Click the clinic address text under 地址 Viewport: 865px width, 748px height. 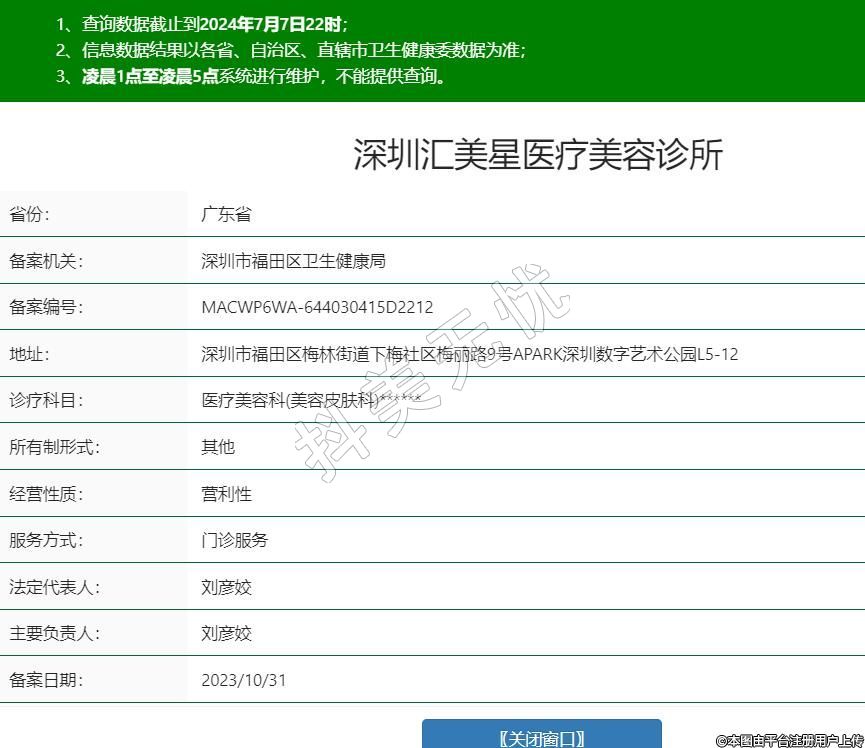[469, 354]
